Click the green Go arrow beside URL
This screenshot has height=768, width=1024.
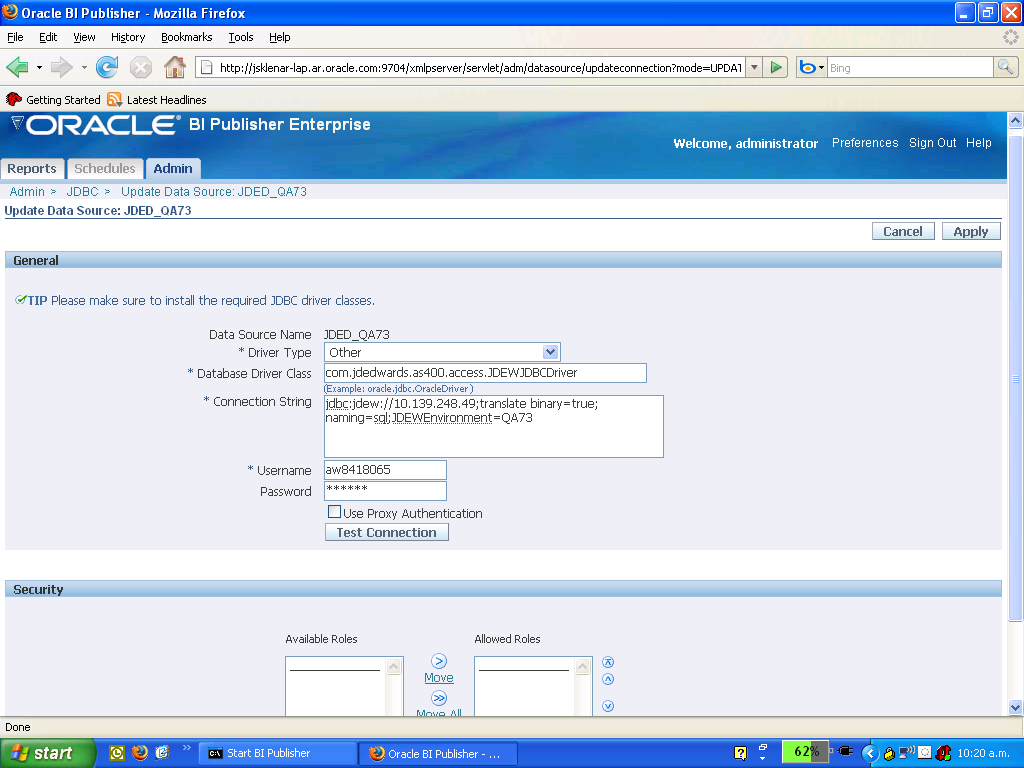776,67
